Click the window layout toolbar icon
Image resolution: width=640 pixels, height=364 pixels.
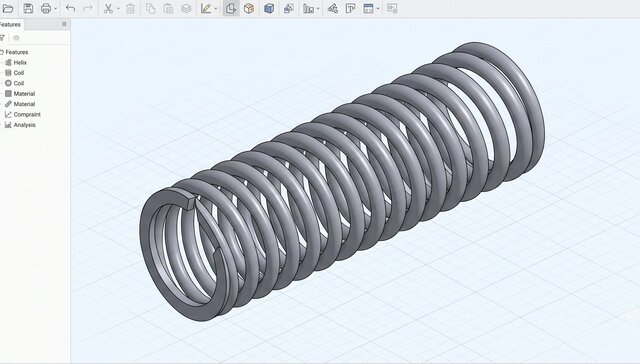[x=368, y=9]
